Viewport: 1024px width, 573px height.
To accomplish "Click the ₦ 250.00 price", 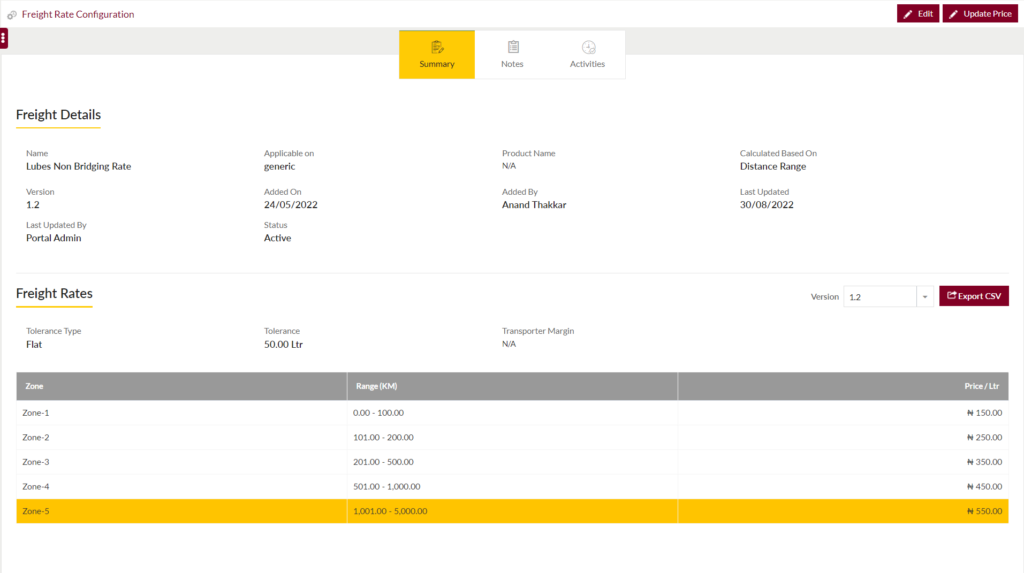I will point(984,438).
